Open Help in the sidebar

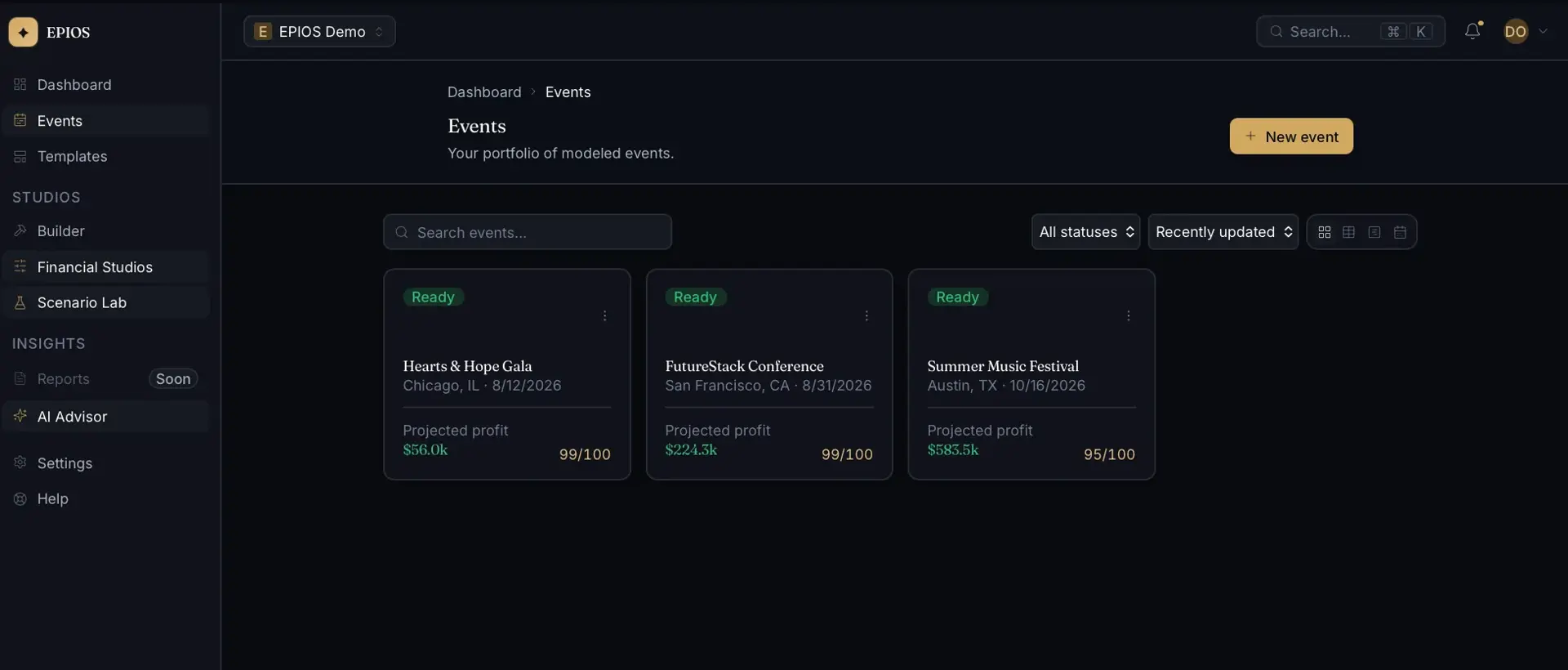point(105,498)
